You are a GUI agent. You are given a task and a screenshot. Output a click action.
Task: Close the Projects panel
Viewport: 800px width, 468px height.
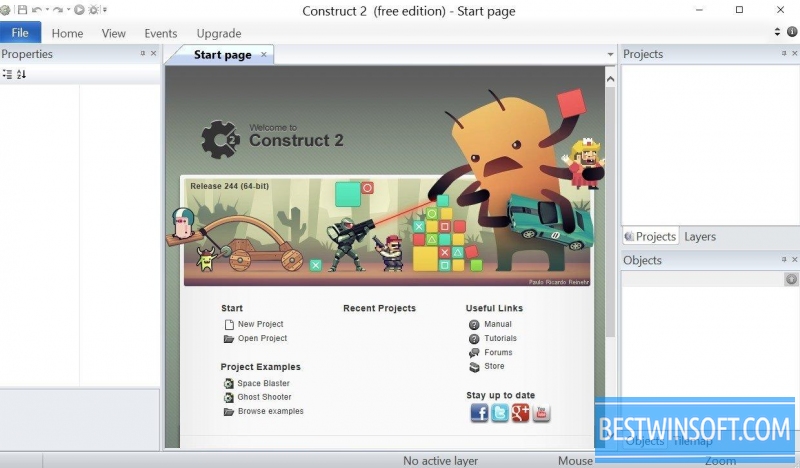(794, 53)
